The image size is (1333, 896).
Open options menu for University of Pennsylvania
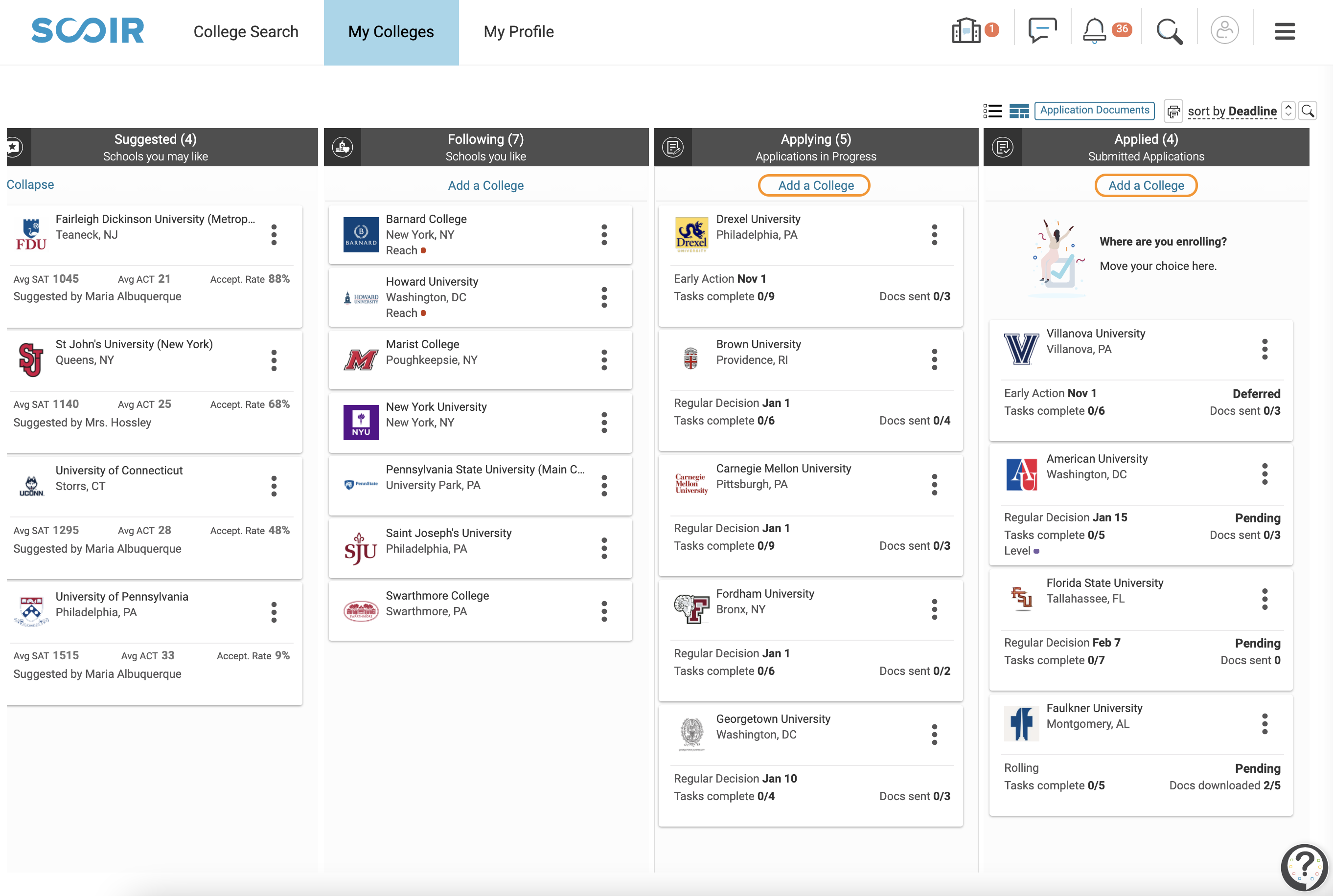click(x=274, y=612)
